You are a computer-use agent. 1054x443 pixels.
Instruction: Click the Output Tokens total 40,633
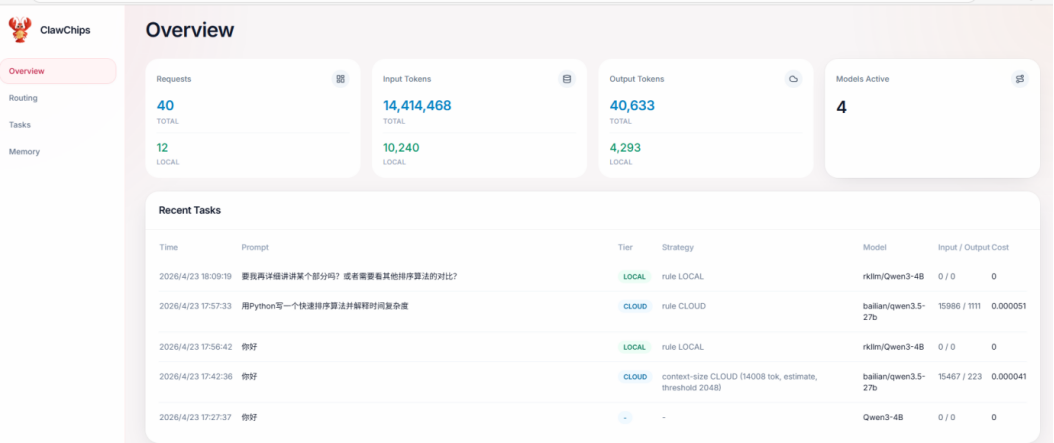click(x=632, y=106)
